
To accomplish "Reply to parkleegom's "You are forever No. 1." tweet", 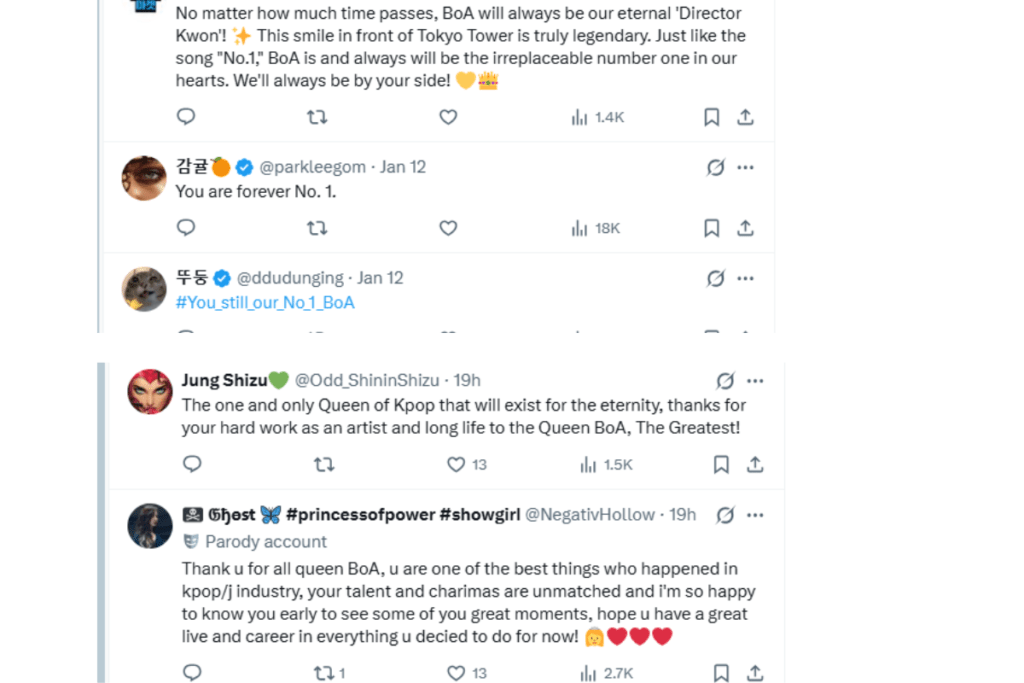I will [x=186, y=228].
